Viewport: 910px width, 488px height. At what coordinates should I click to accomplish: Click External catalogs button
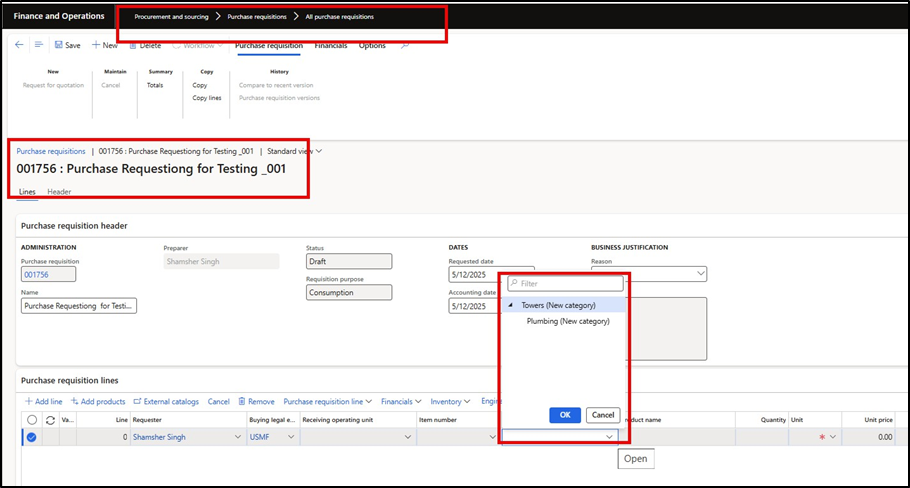166,401
